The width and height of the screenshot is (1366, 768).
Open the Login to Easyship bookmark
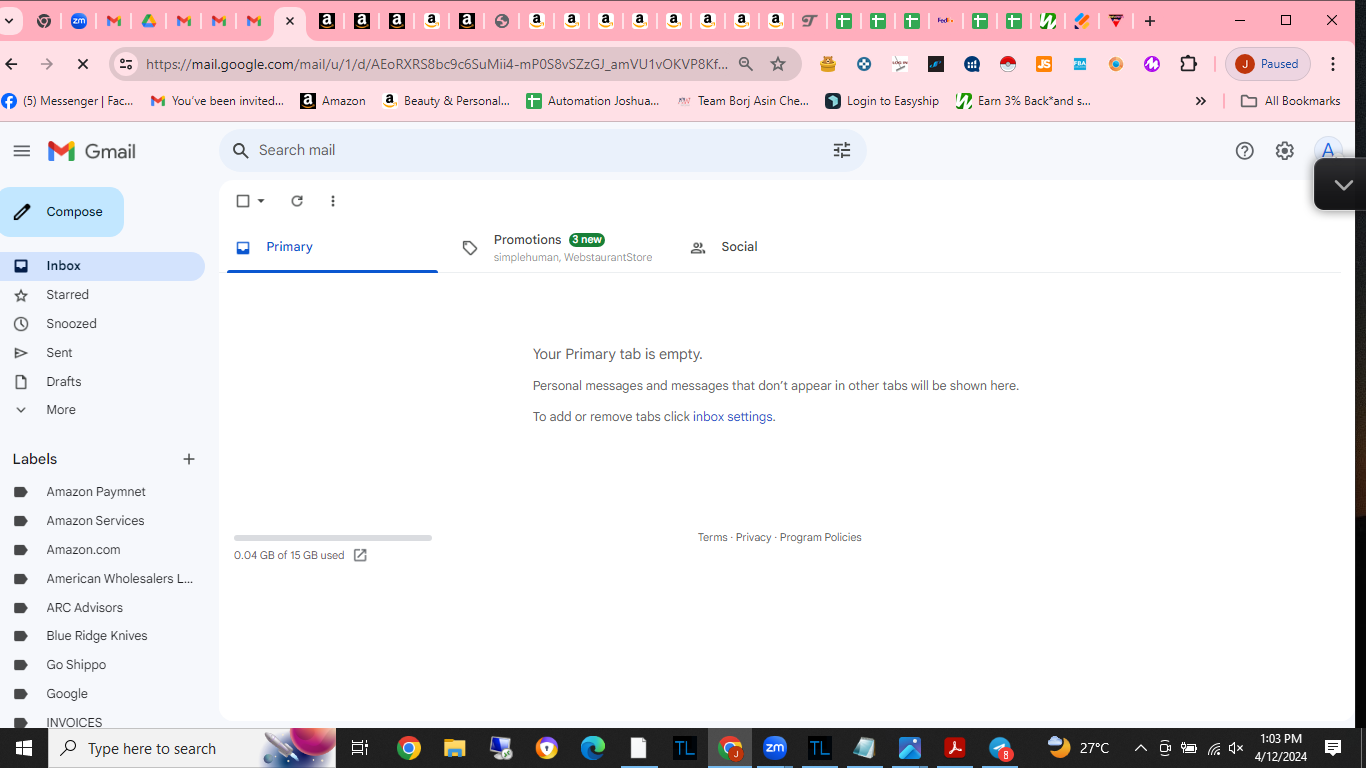coord(882,101)
